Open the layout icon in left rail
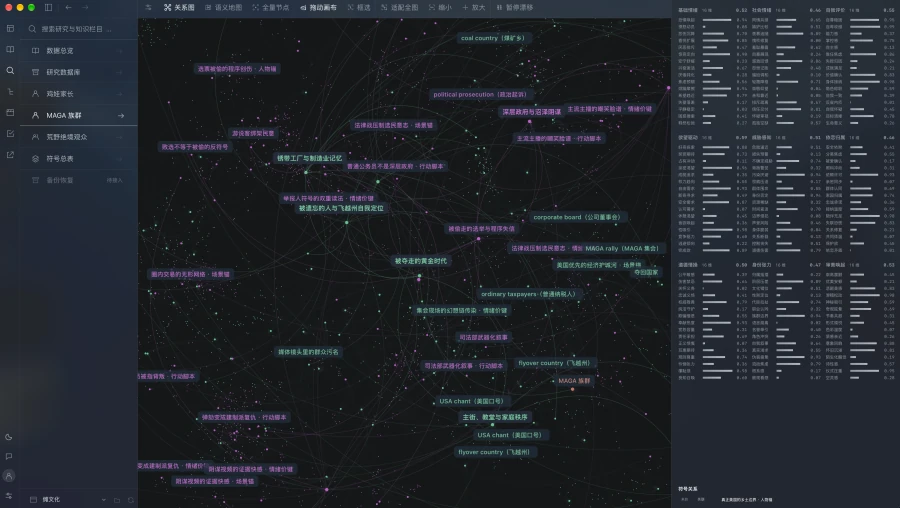The height and width of the screenshot is (508, 900). click(x=10, y=28)
